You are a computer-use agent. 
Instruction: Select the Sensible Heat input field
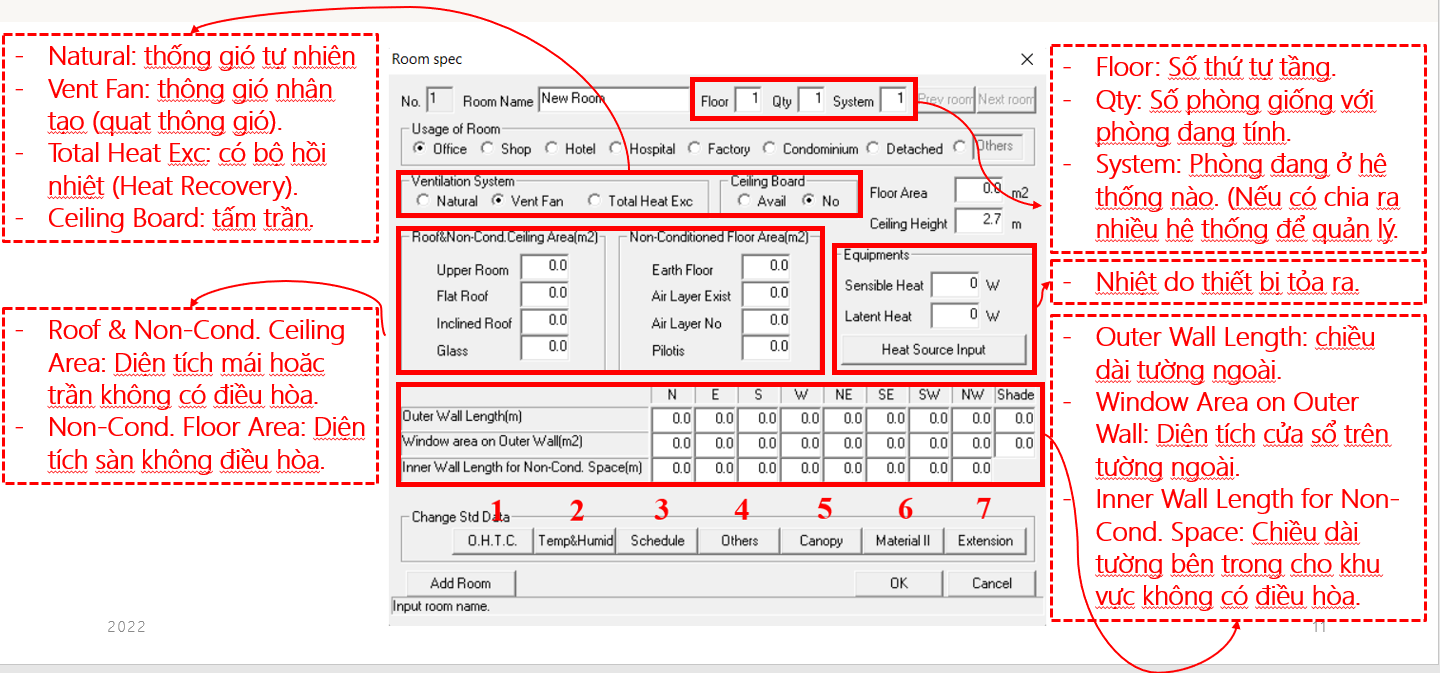pyautogui.click(x=956, y=284)
